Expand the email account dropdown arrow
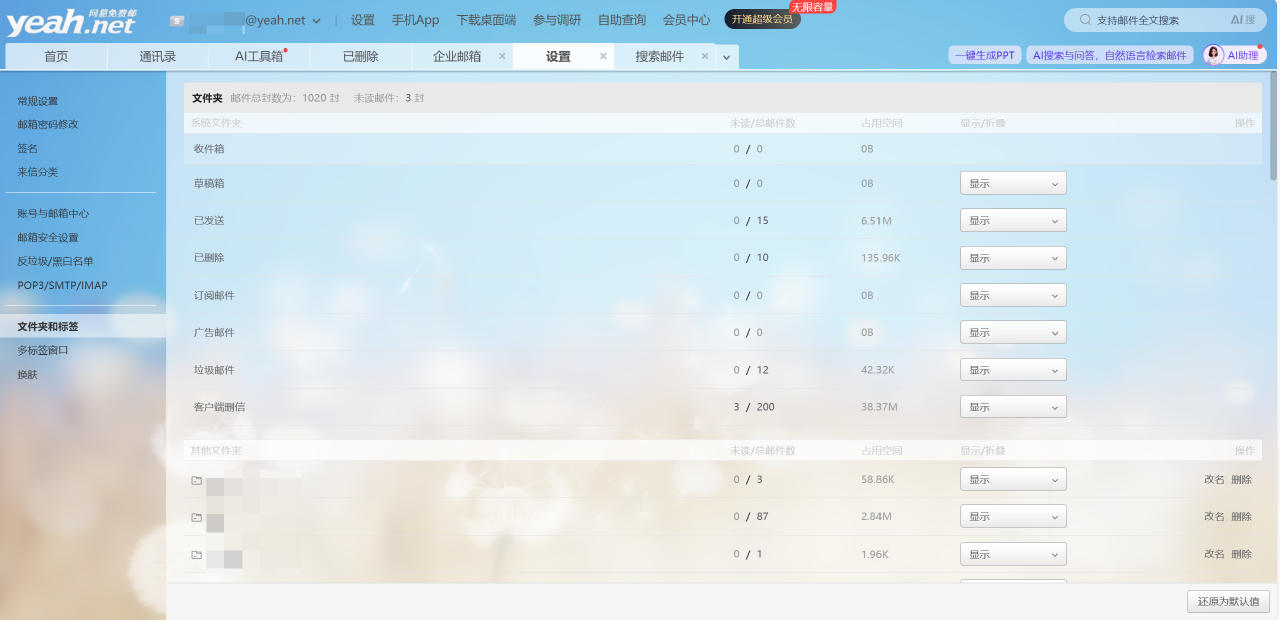Screen dimensions: 1280x620 [x=317, y=21]
